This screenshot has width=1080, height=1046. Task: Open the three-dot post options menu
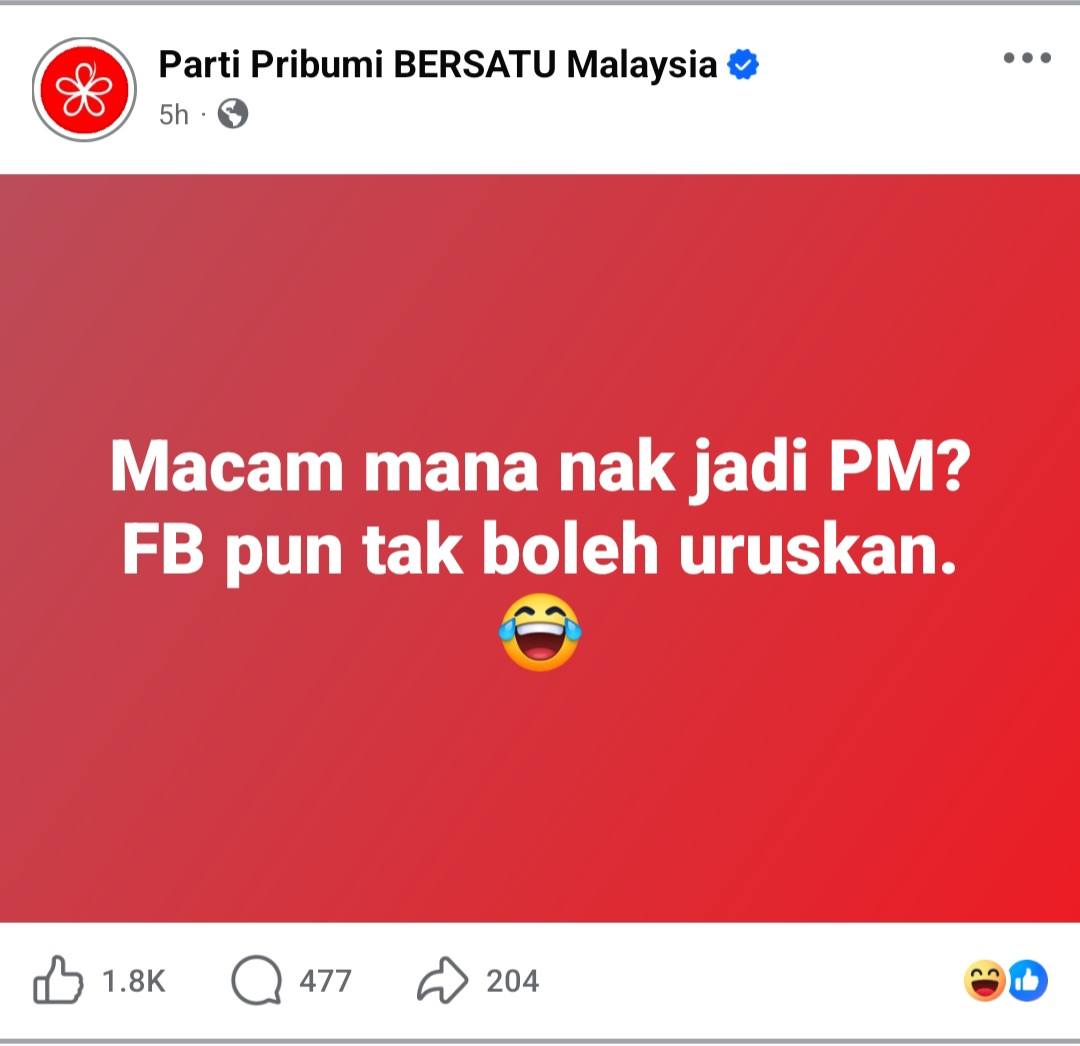tap(1027, 58)
